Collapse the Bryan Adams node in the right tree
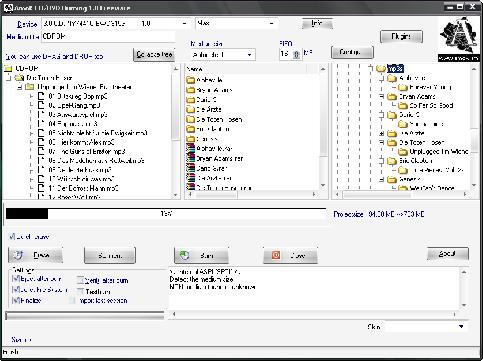 pos(382,97)
